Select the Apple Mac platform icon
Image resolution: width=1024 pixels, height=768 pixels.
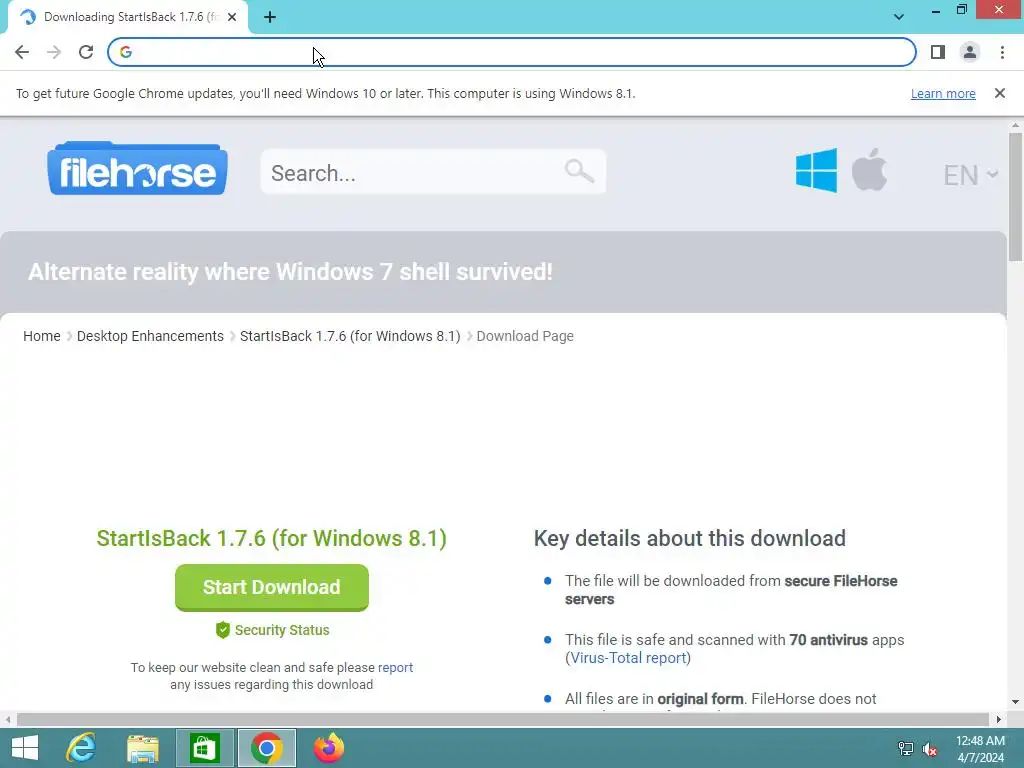[x=869, y=170]
